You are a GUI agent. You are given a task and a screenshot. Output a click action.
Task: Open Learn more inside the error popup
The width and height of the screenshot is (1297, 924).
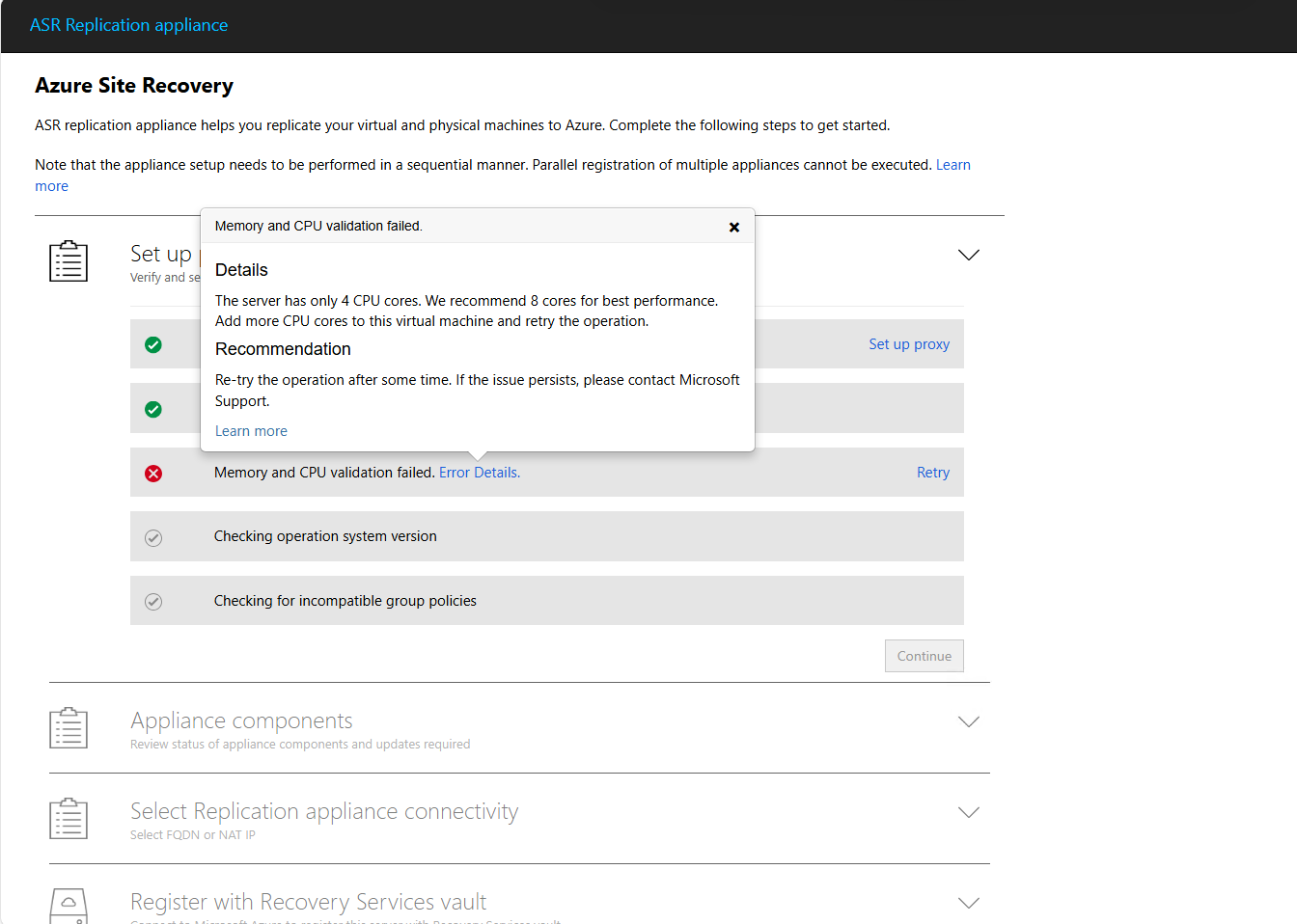[x=251, y=431]
